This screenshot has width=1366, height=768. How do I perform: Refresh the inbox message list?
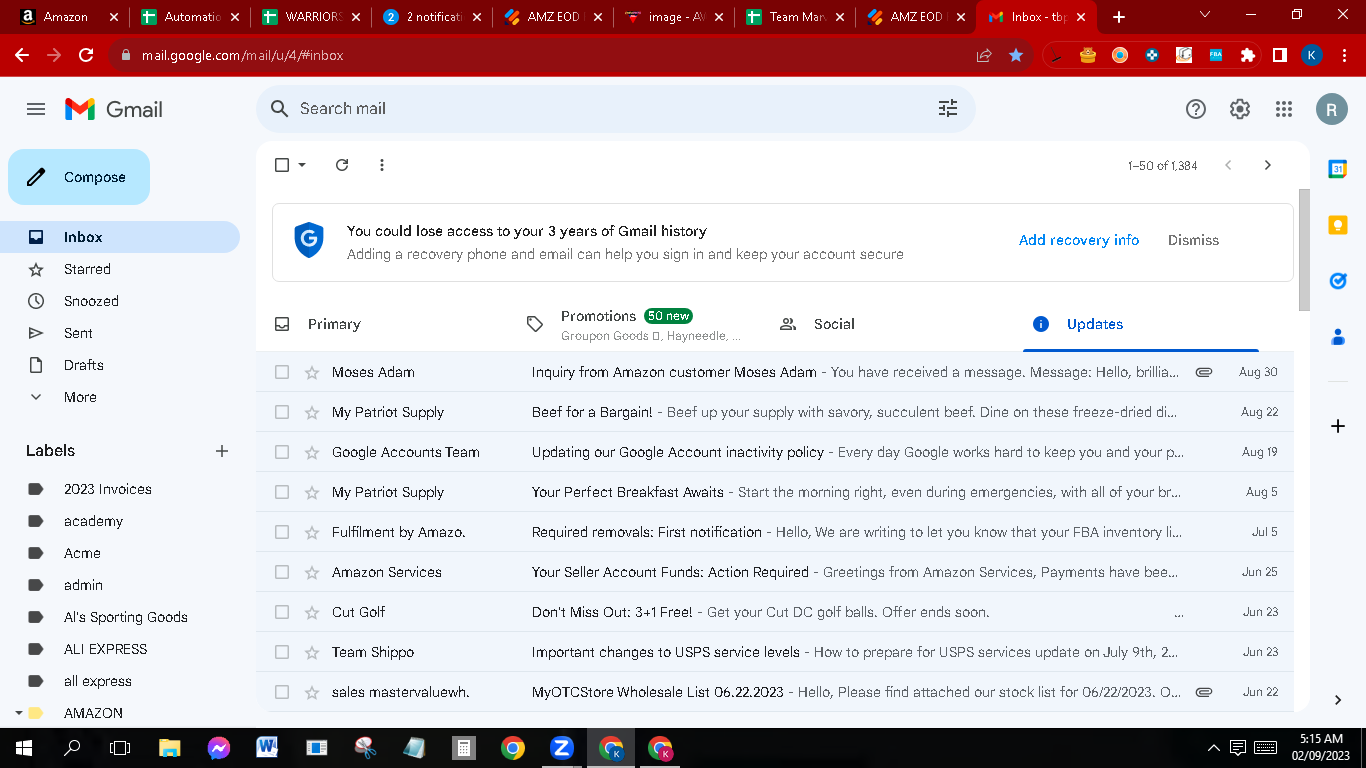[342, 165]
